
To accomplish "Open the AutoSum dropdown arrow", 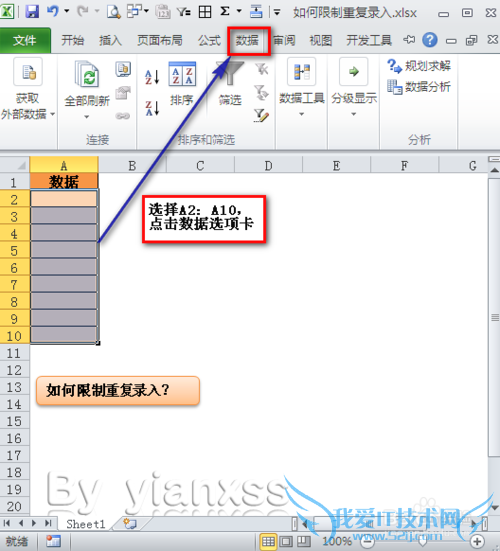I will coord(239,11).
